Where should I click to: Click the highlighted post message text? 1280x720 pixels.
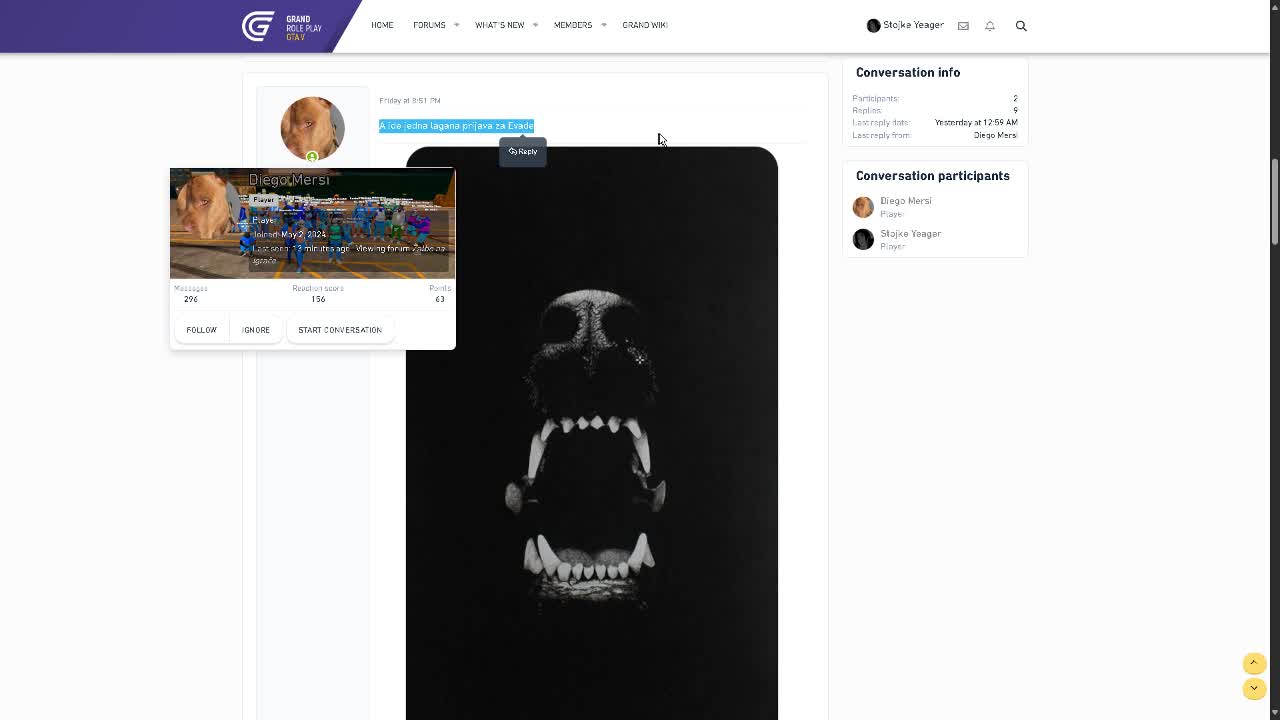pyautogui.click(x=456, y=126)
